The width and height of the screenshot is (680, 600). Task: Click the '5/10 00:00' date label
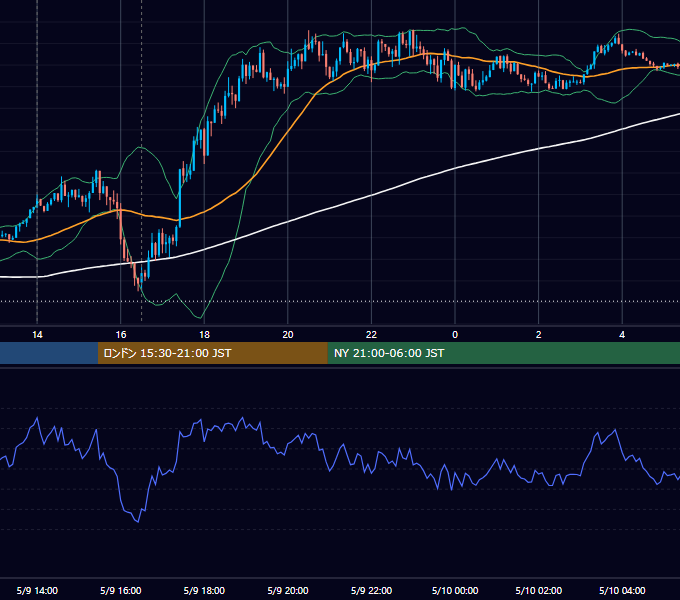(x=455, y=590)
